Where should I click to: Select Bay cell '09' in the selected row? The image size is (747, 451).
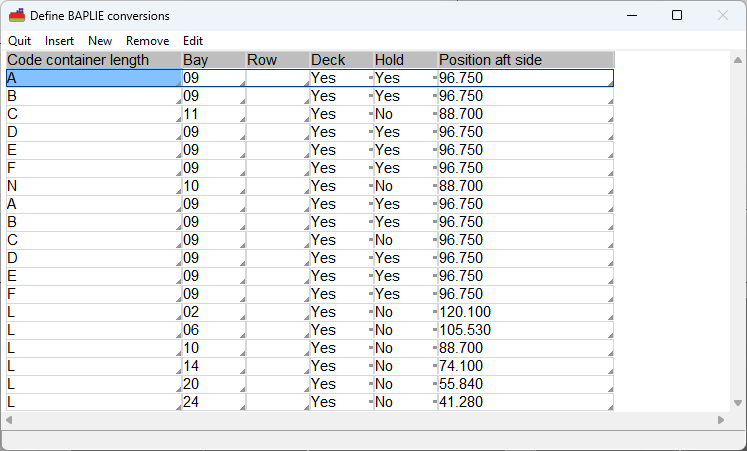(214, 78)
